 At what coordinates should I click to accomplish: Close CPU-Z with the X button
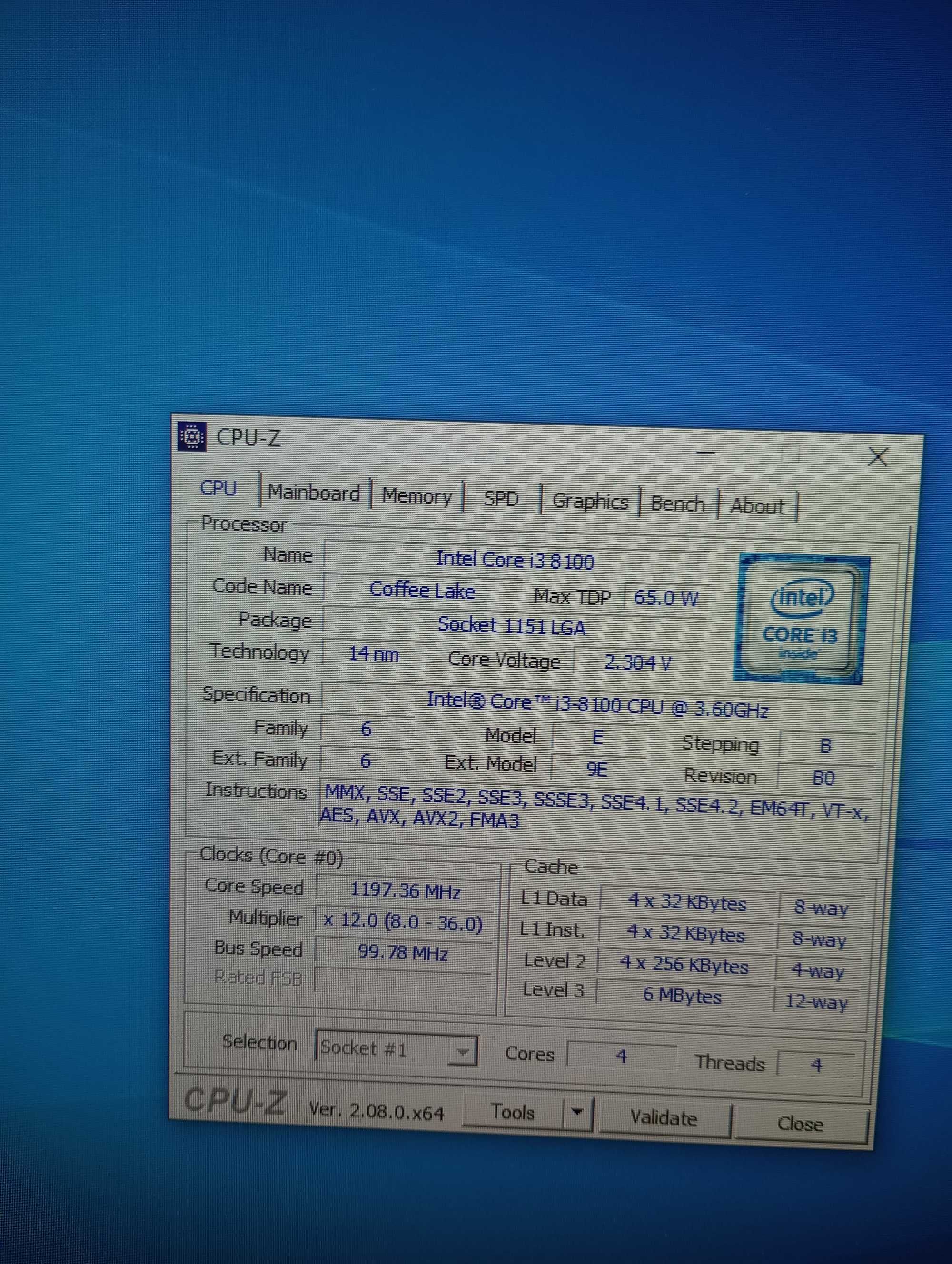[878, 457]
